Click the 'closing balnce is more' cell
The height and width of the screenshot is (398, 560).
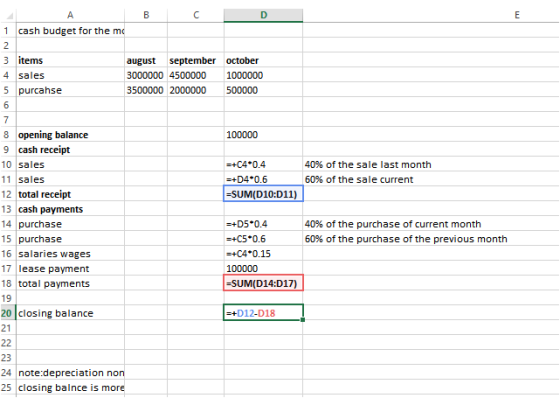71,388
